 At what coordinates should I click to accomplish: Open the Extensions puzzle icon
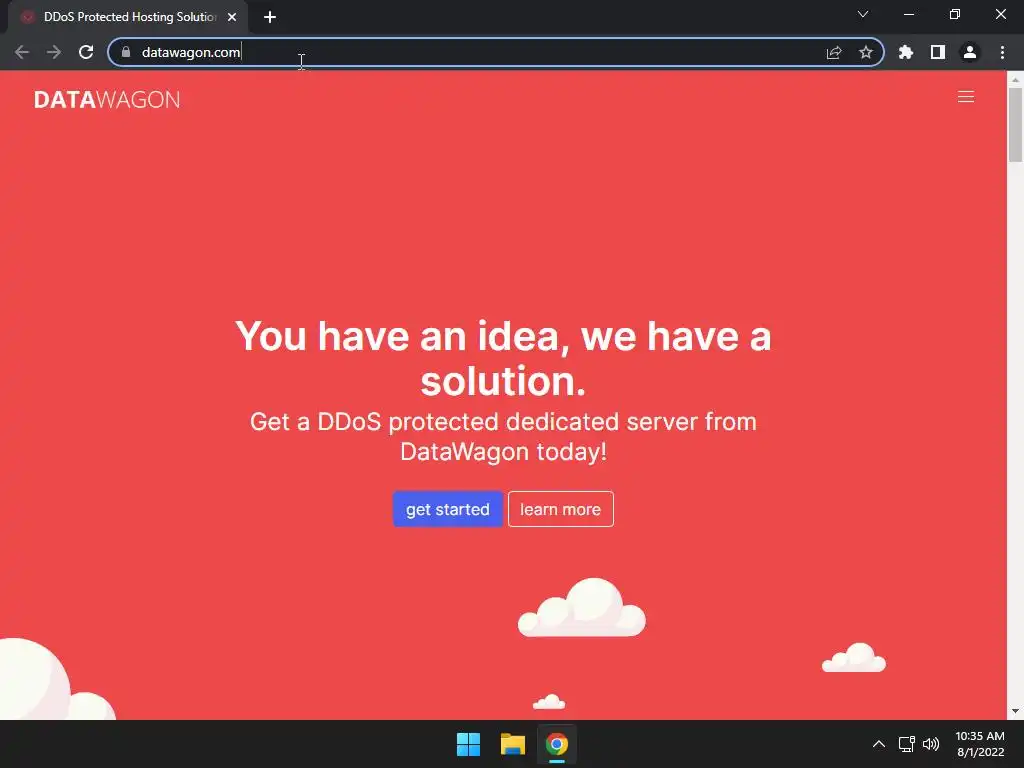[906, 52]
